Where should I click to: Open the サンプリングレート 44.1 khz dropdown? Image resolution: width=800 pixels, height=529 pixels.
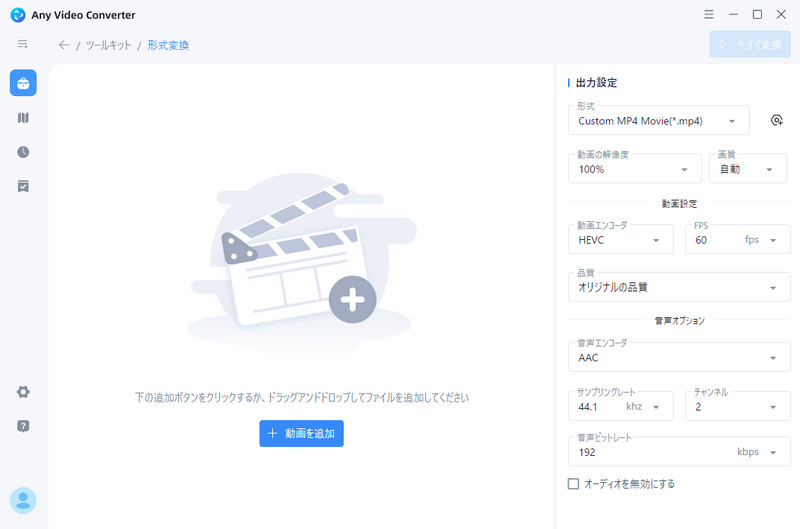point(620,407)
